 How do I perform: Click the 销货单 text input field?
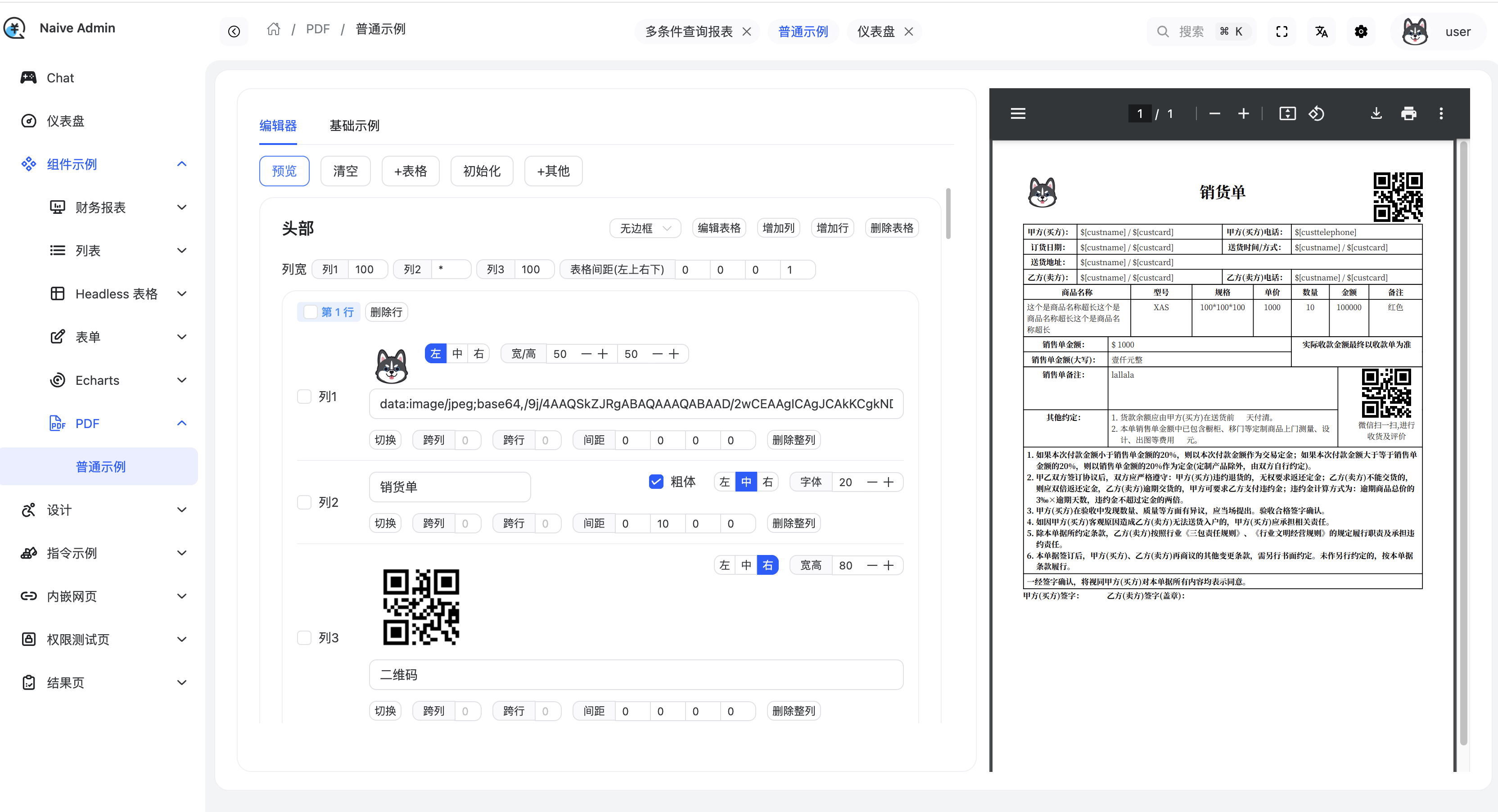(x=450, y=487)
